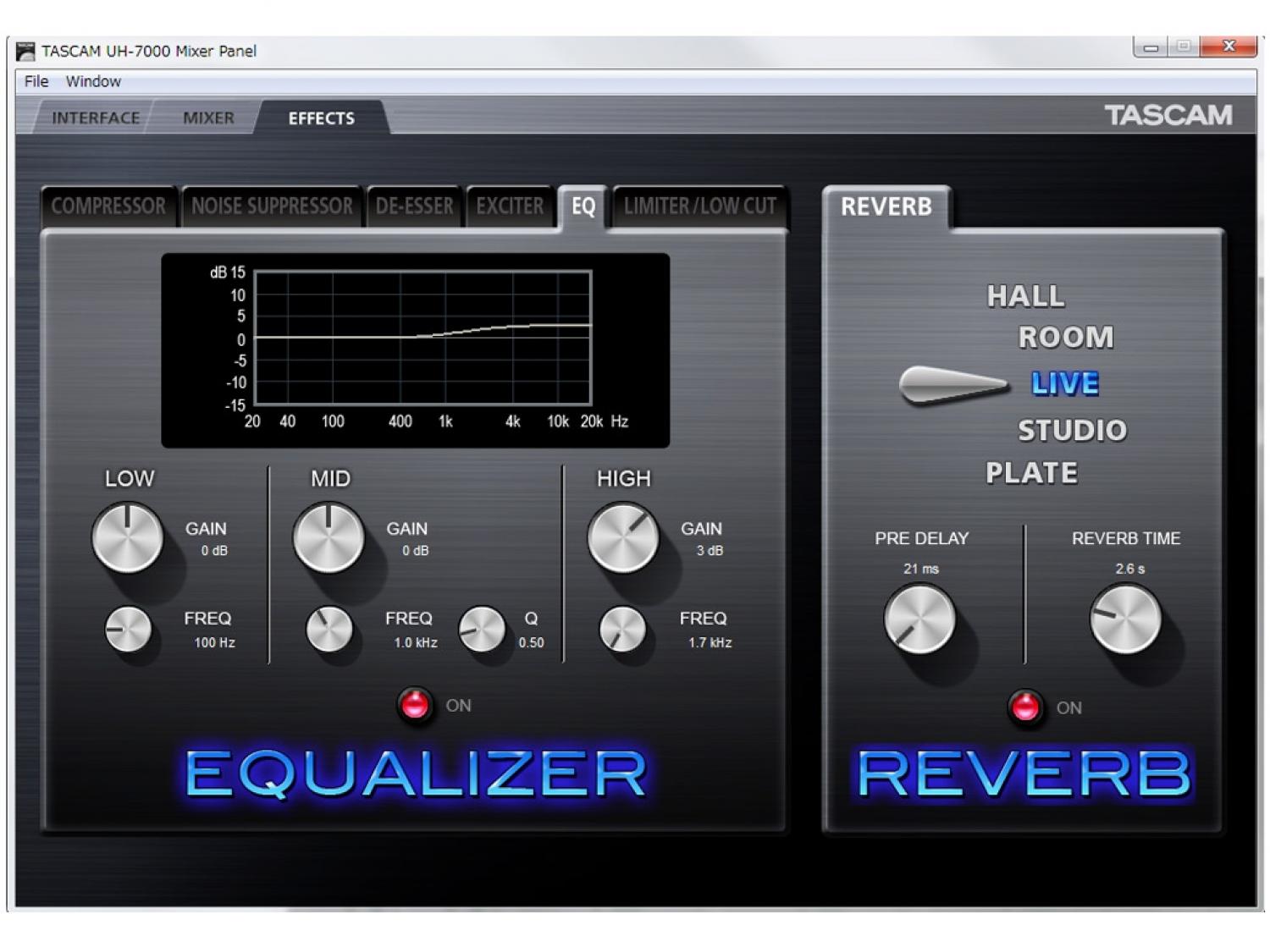This screenshot has height=952, width=1270.
Task: Click the REVERB TIME knob
Action: pyautogui.click(x=1125, y=619)
